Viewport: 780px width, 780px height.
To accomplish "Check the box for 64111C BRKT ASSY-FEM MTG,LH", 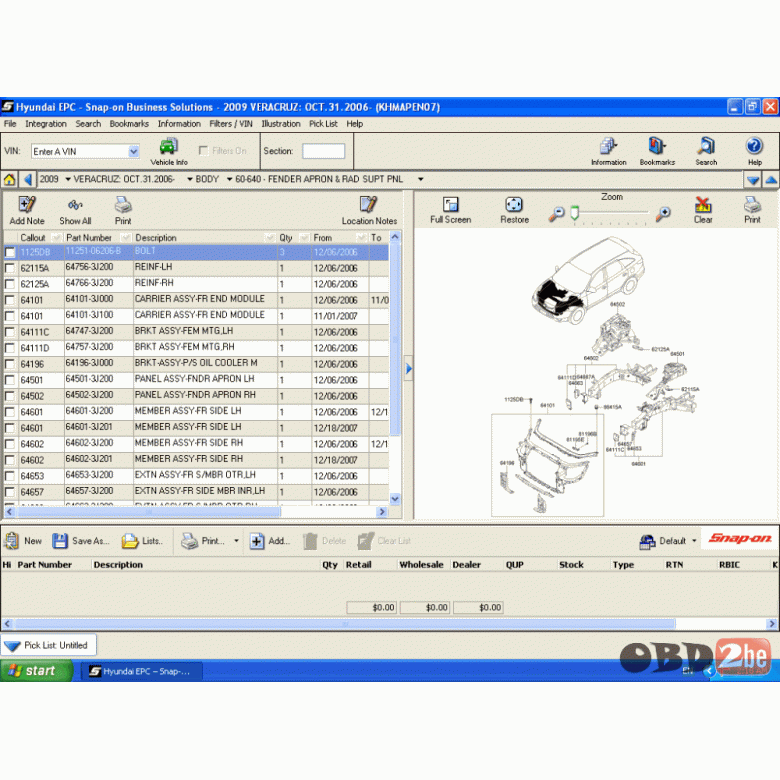I will pyautogui.click(x=10, y=332).
